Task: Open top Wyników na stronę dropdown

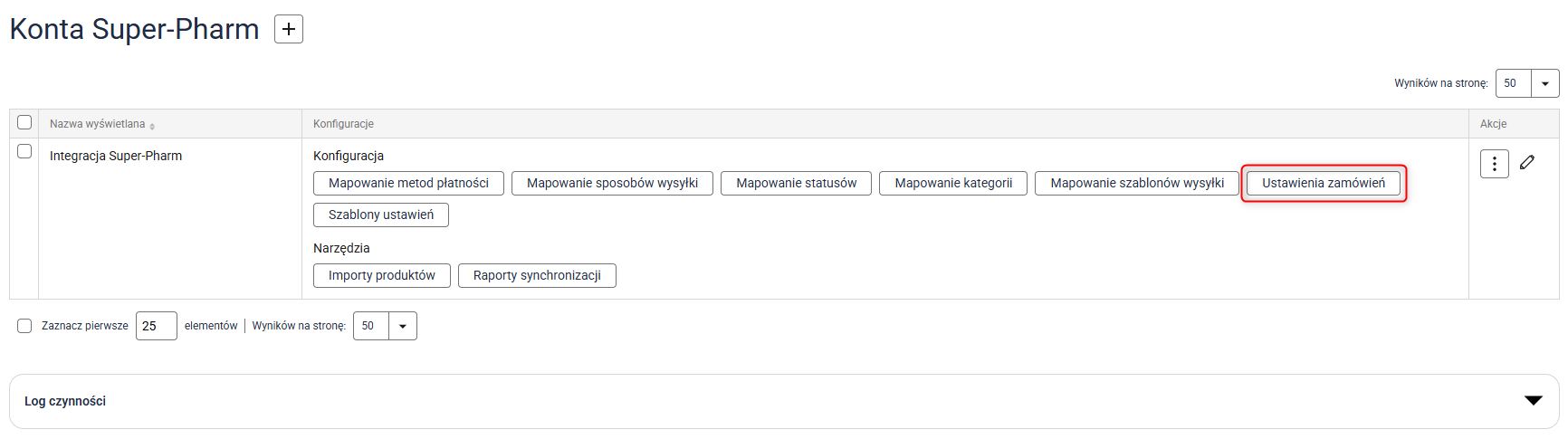Action: (1544, 83)
